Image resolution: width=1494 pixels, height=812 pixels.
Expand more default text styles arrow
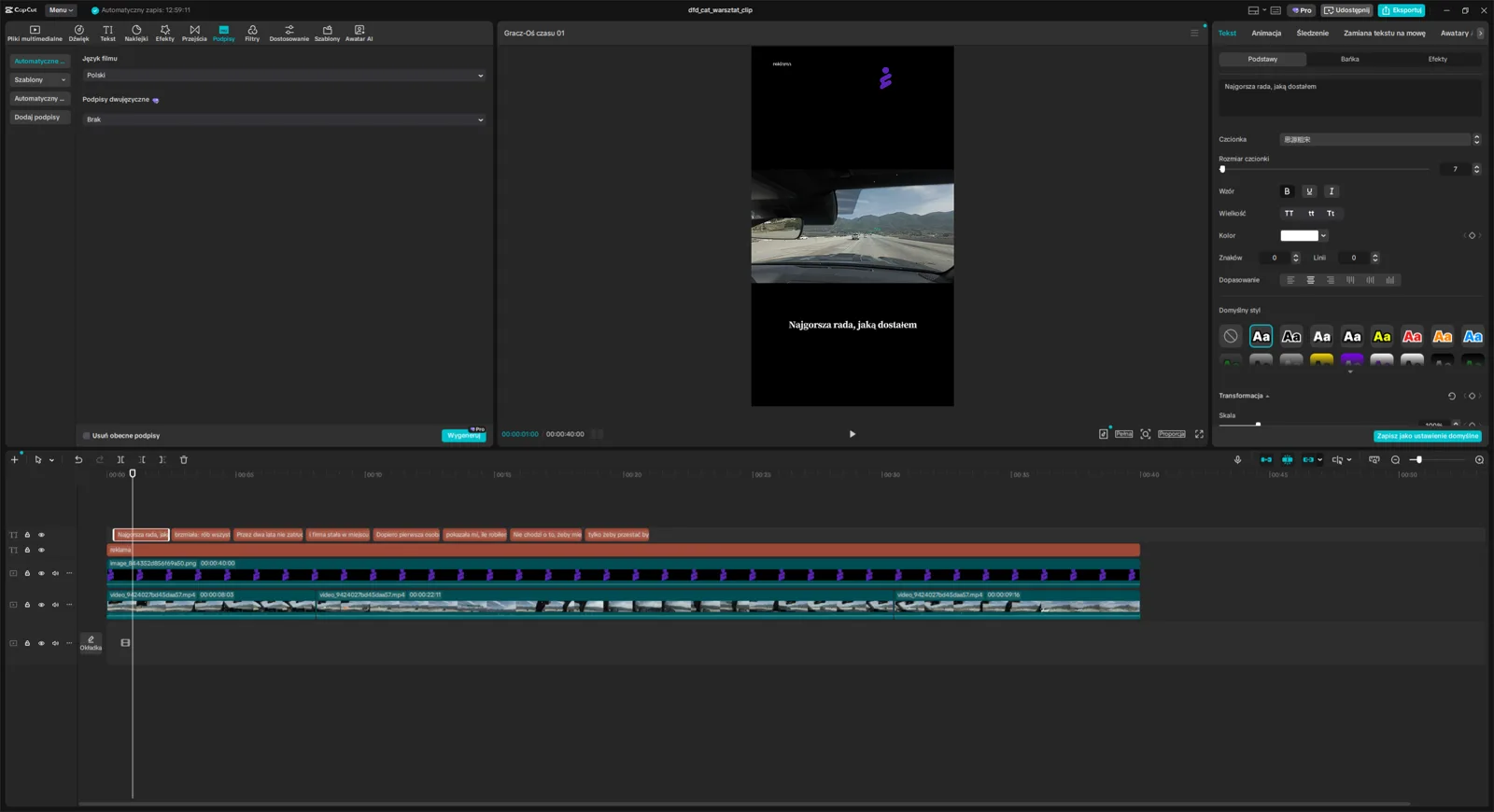tap(1350, 371)
